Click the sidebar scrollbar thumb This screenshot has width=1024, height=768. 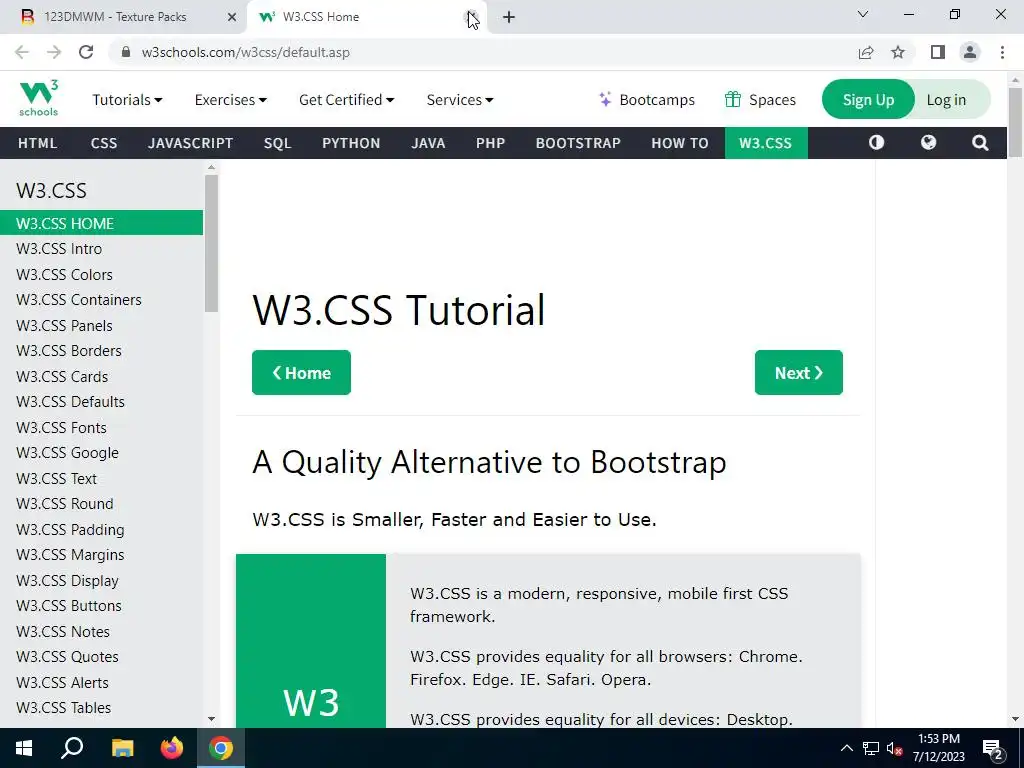pyautogui.click(x=211, y=244)
